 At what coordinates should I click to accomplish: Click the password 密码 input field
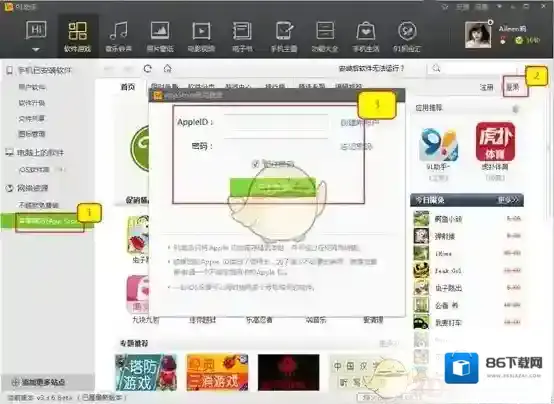coord(276,146)
